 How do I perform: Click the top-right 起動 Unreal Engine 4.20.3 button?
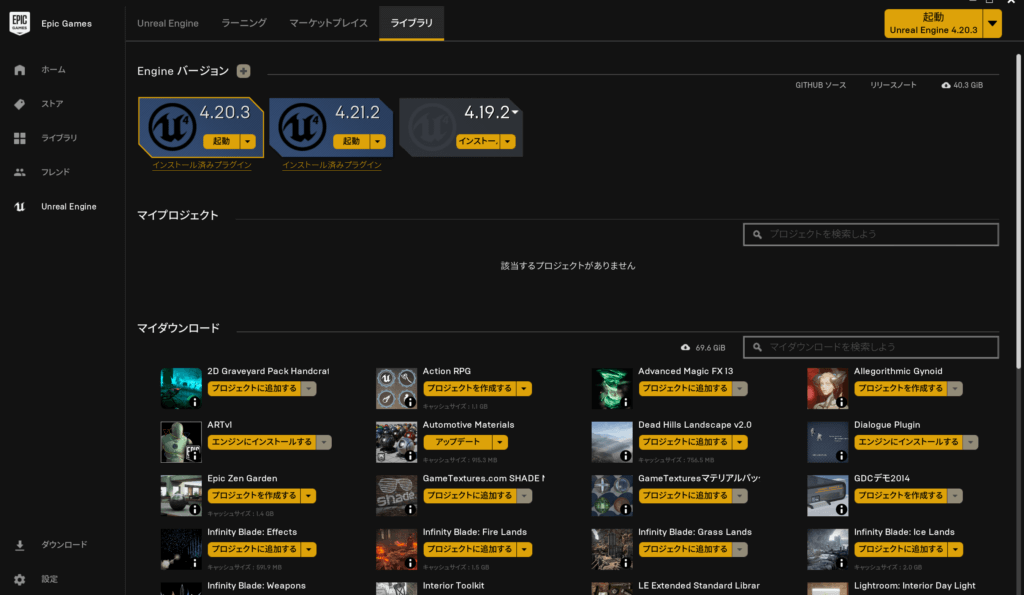coord(934,24)
